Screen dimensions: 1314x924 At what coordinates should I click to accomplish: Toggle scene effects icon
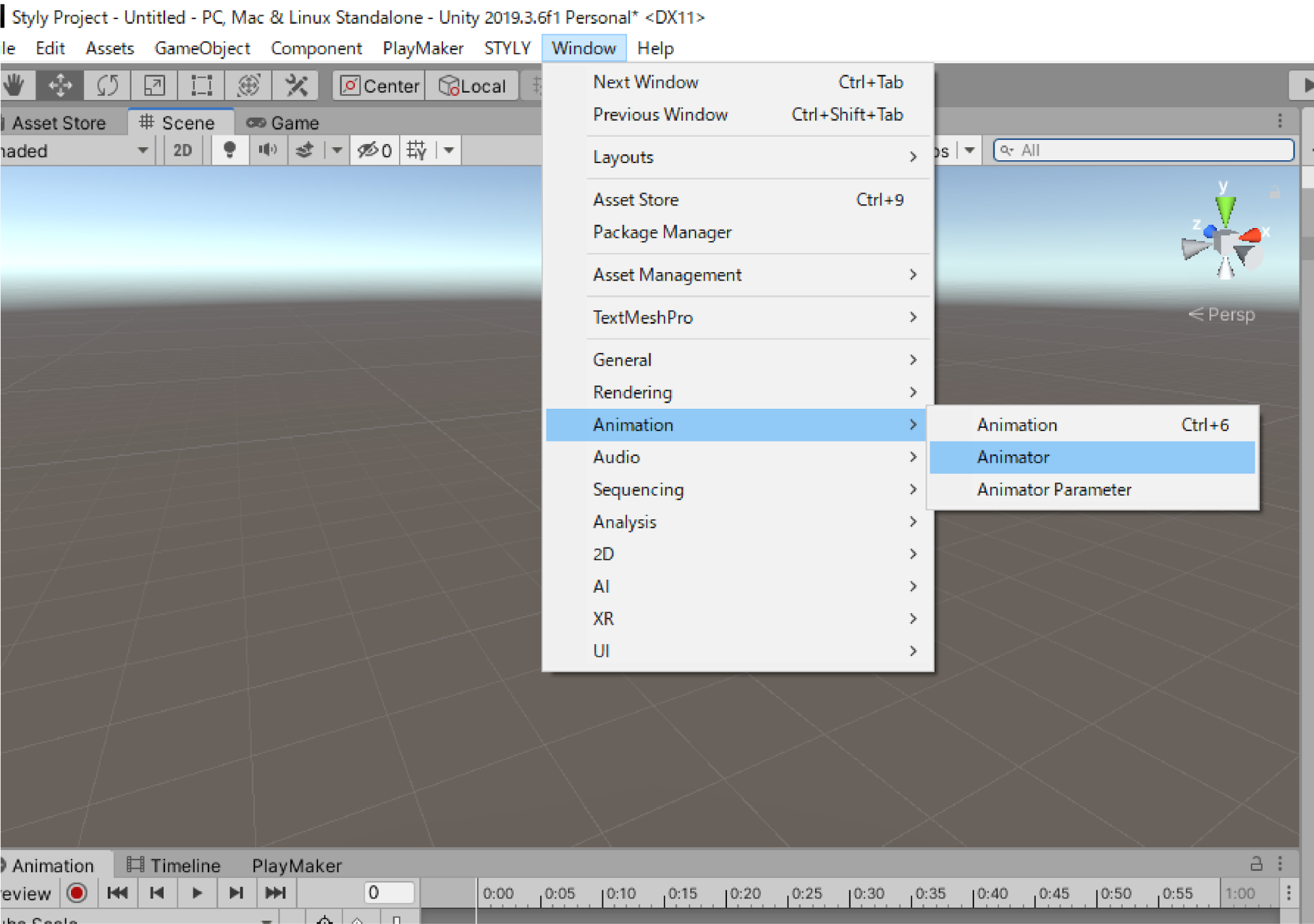click(x=304, y=150)
